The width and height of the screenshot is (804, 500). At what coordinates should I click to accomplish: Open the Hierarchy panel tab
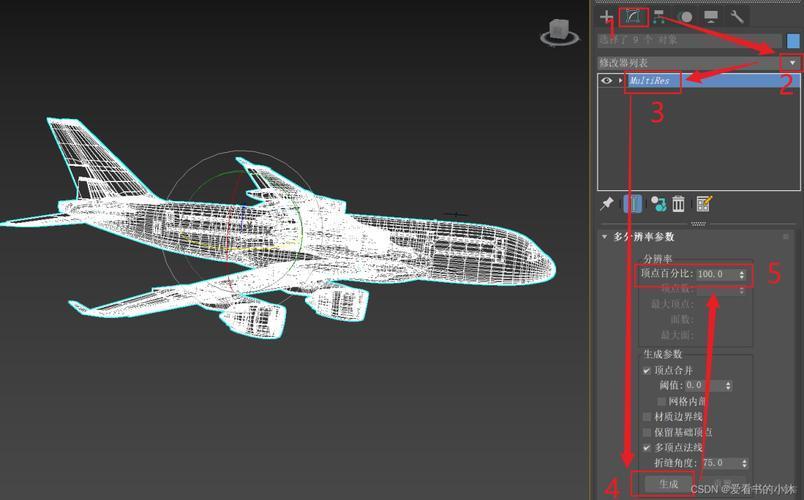(659, 16)
